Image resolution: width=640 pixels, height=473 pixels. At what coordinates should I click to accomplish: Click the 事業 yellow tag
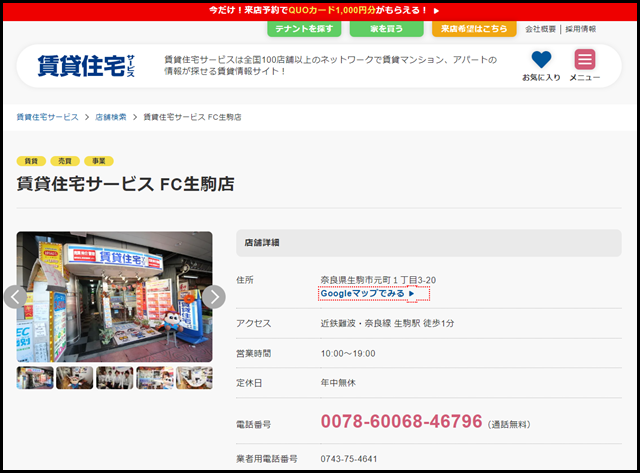(99, 161)
